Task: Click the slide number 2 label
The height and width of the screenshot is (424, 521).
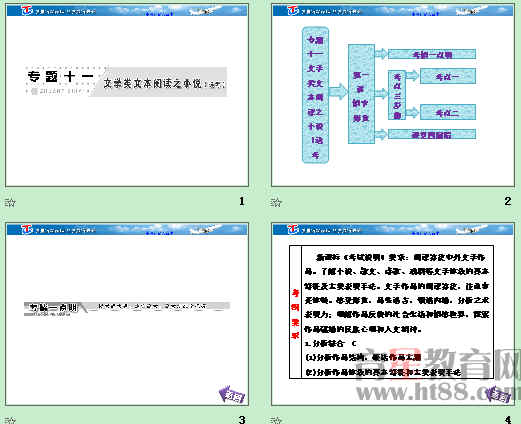Action: tap(508, 201)
